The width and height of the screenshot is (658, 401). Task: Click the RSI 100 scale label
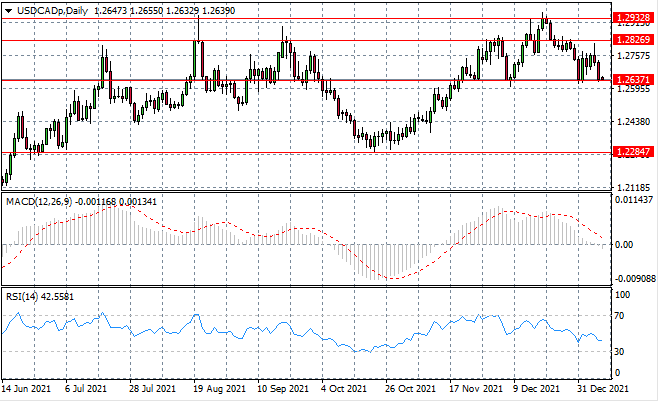click(622, 295)
